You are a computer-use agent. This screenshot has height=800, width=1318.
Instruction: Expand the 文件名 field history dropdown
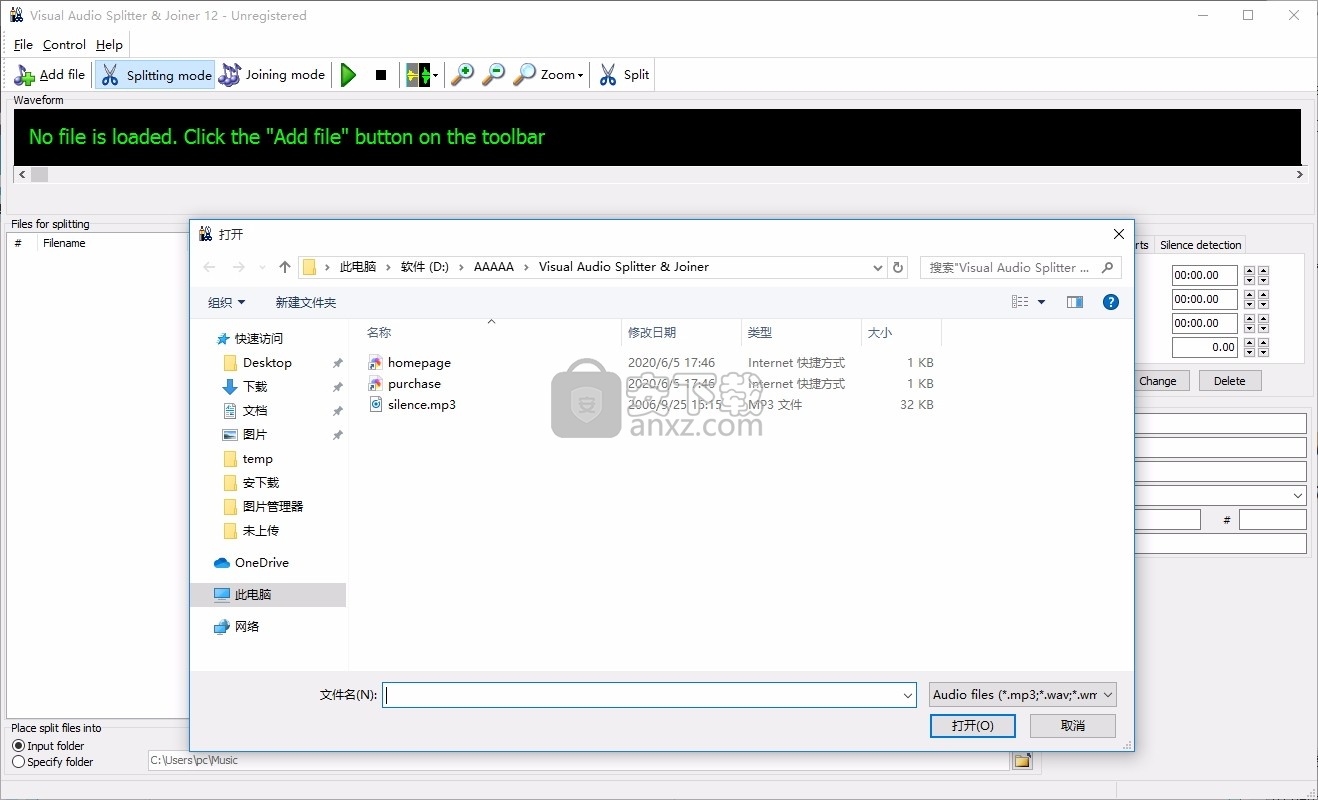click(x=908, y=695)
